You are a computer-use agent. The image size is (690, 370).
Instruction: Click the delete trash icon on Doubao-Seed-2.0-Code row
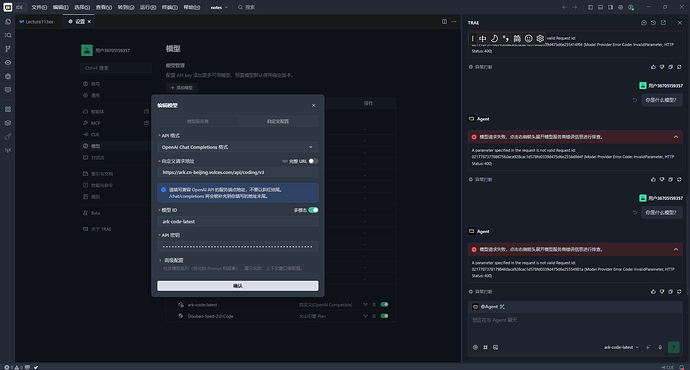pyautogui.click(x=374, y=316)
